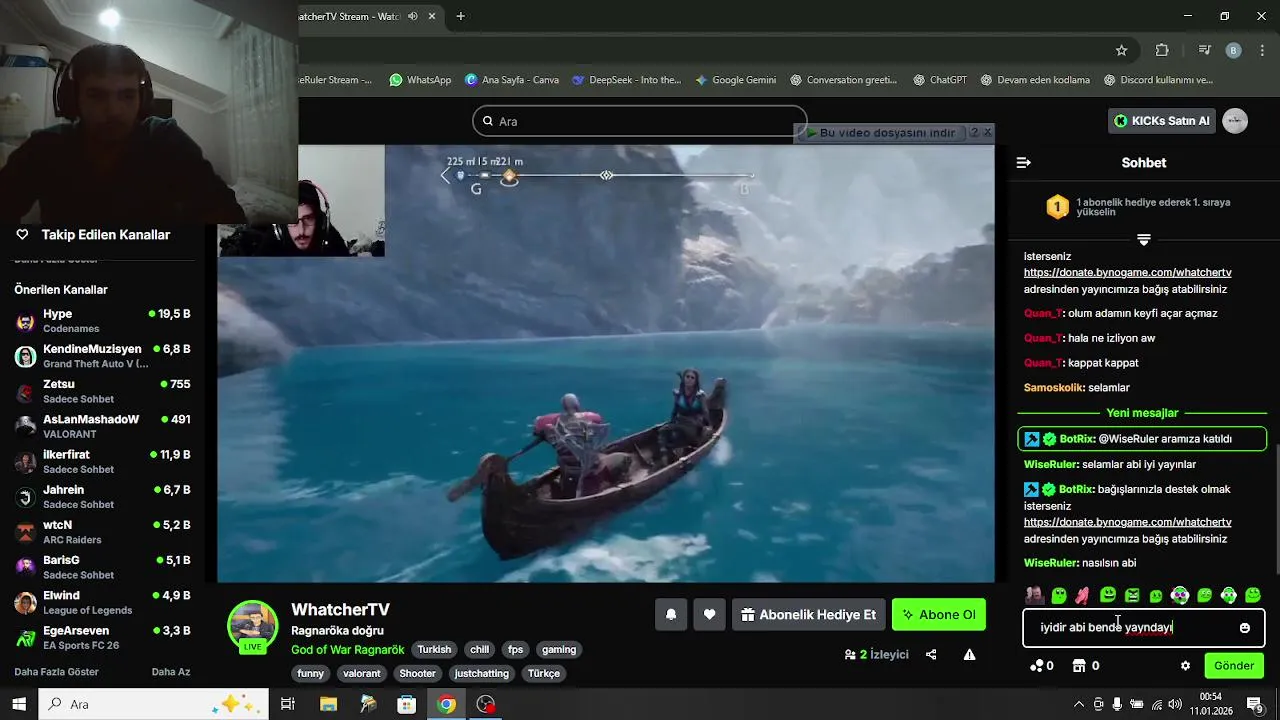Open the Chrome extensions puzzle icon
Screen dimensions: 1280x720
[x=1162, y=50]
